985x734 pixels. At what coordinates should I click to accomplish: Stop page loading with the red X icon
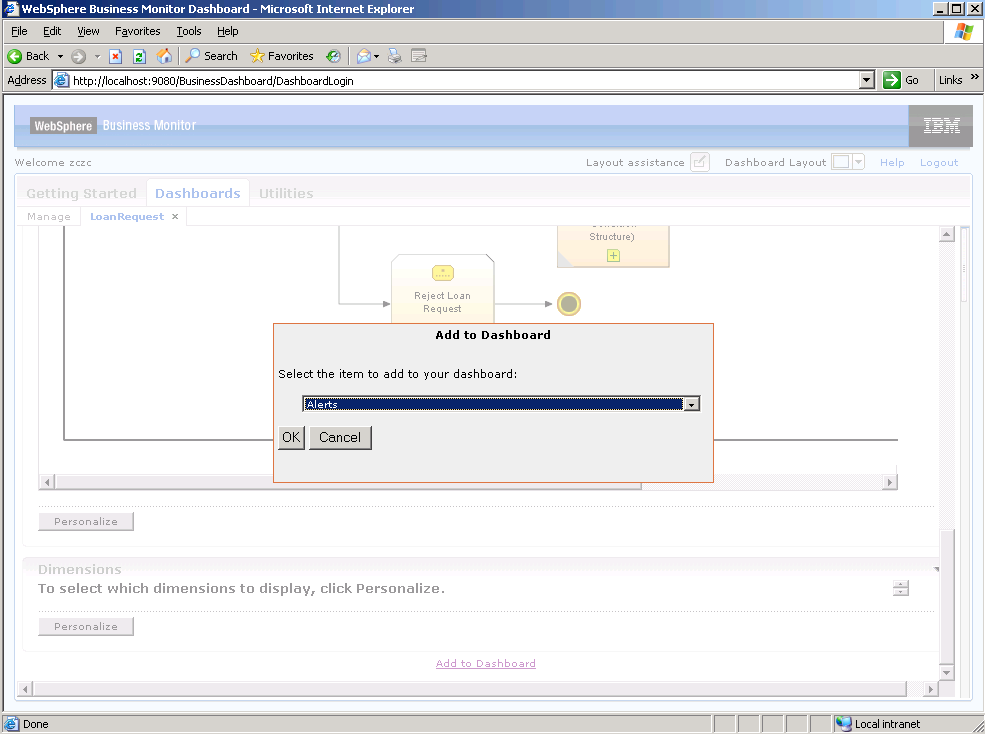click(116, 57)
